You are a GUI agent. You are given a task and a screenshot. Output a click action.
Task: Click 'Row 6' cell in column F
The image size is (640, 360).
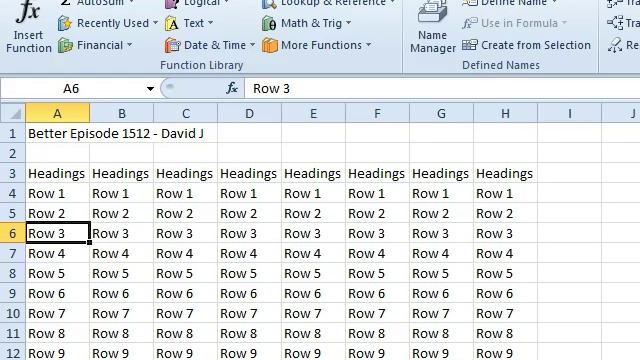click(378, 293)
